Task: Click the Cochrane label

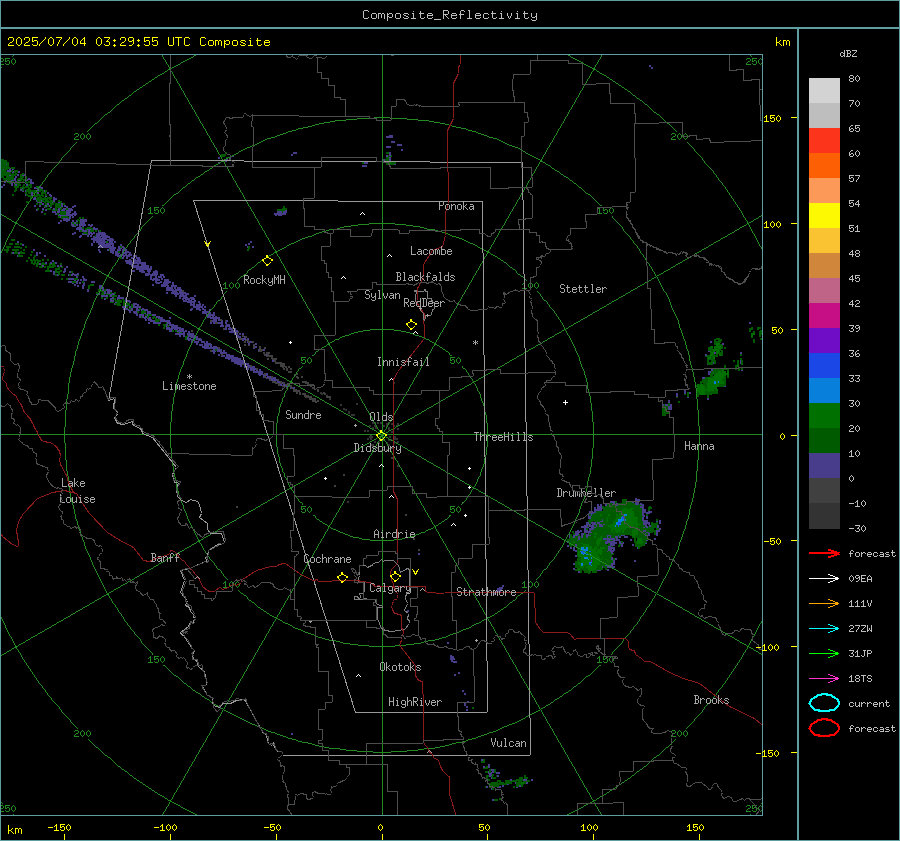Action: 327,559
